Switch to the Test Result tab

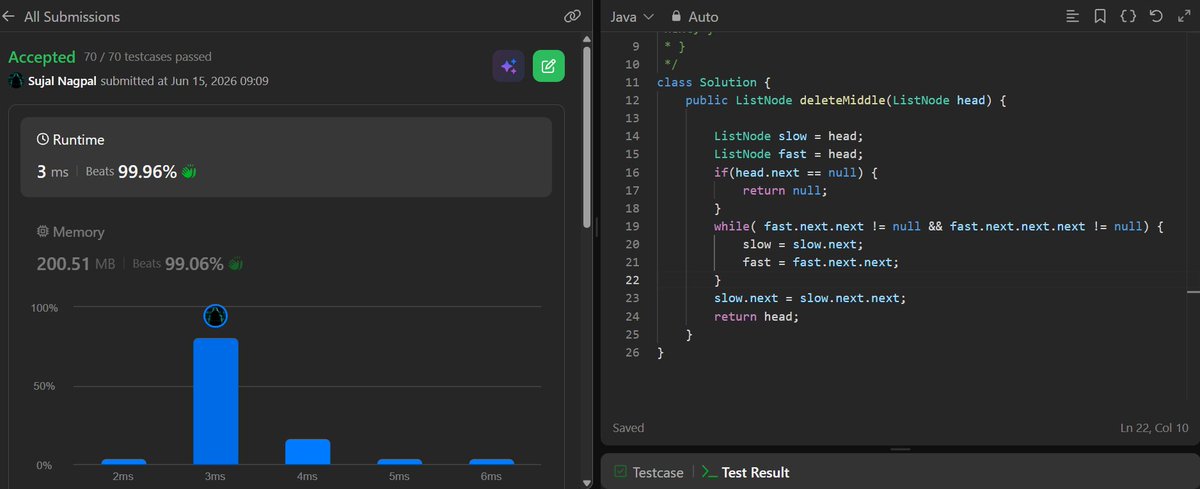coord(745,472)
